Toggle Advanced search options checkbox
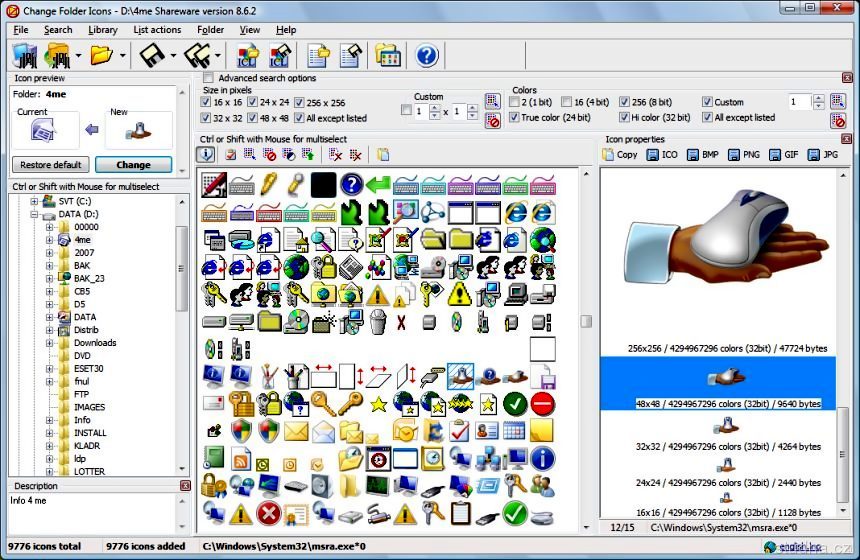This screenshot has height=560, width=860. (x=208, y=78)
